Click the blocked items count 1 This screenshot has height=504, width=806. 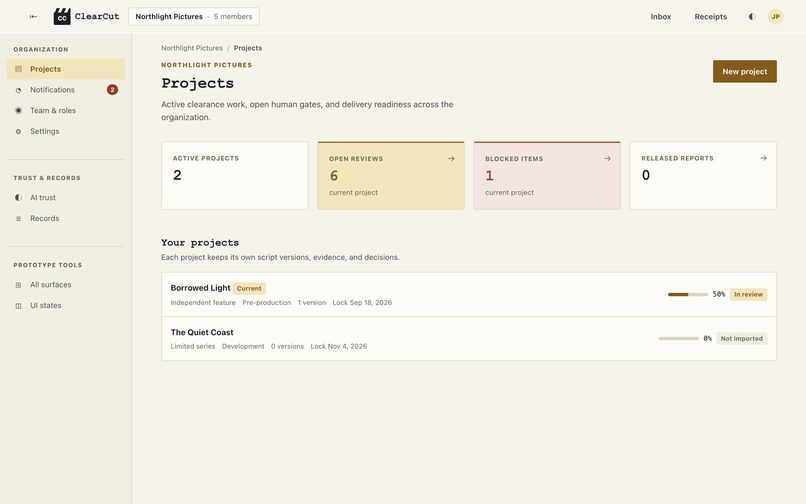pyautogui.click(x=489, y=176)
